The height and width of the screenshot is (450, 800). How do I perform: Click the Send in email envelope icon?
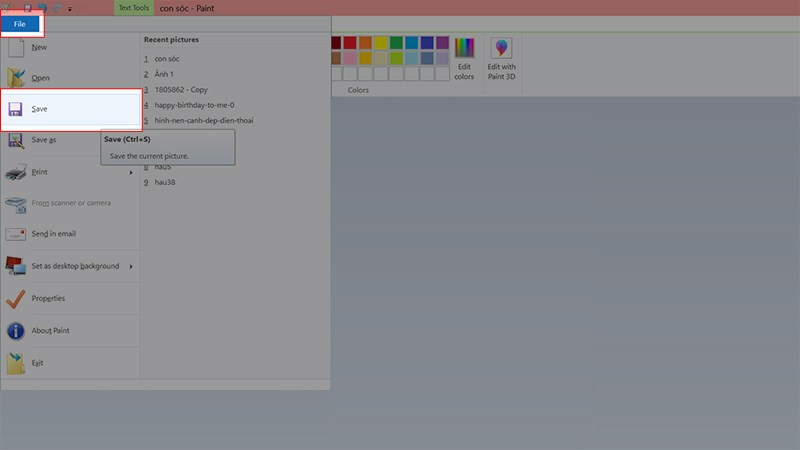tap(17, 234)
